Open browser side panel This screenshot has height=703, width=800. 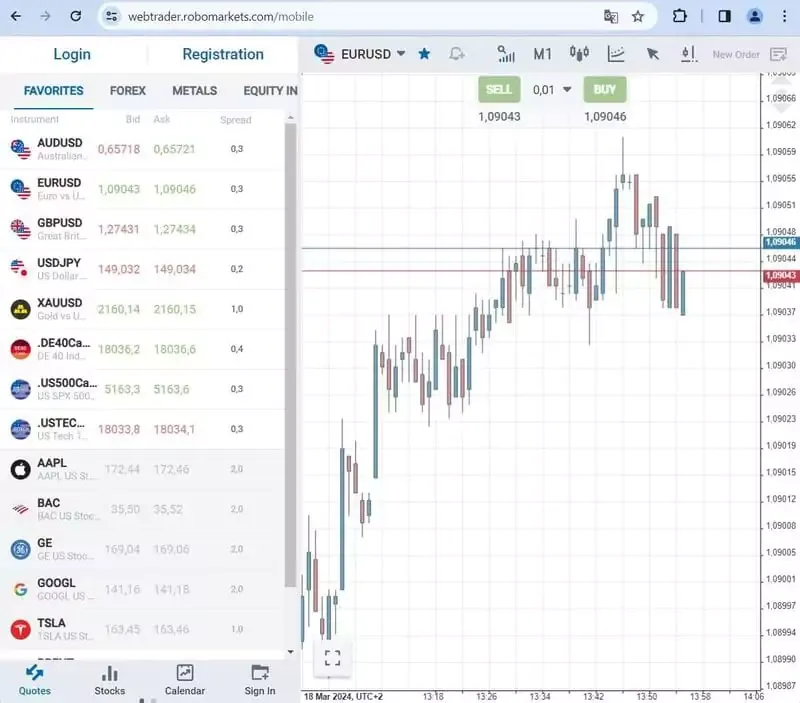tap(724, 16)
